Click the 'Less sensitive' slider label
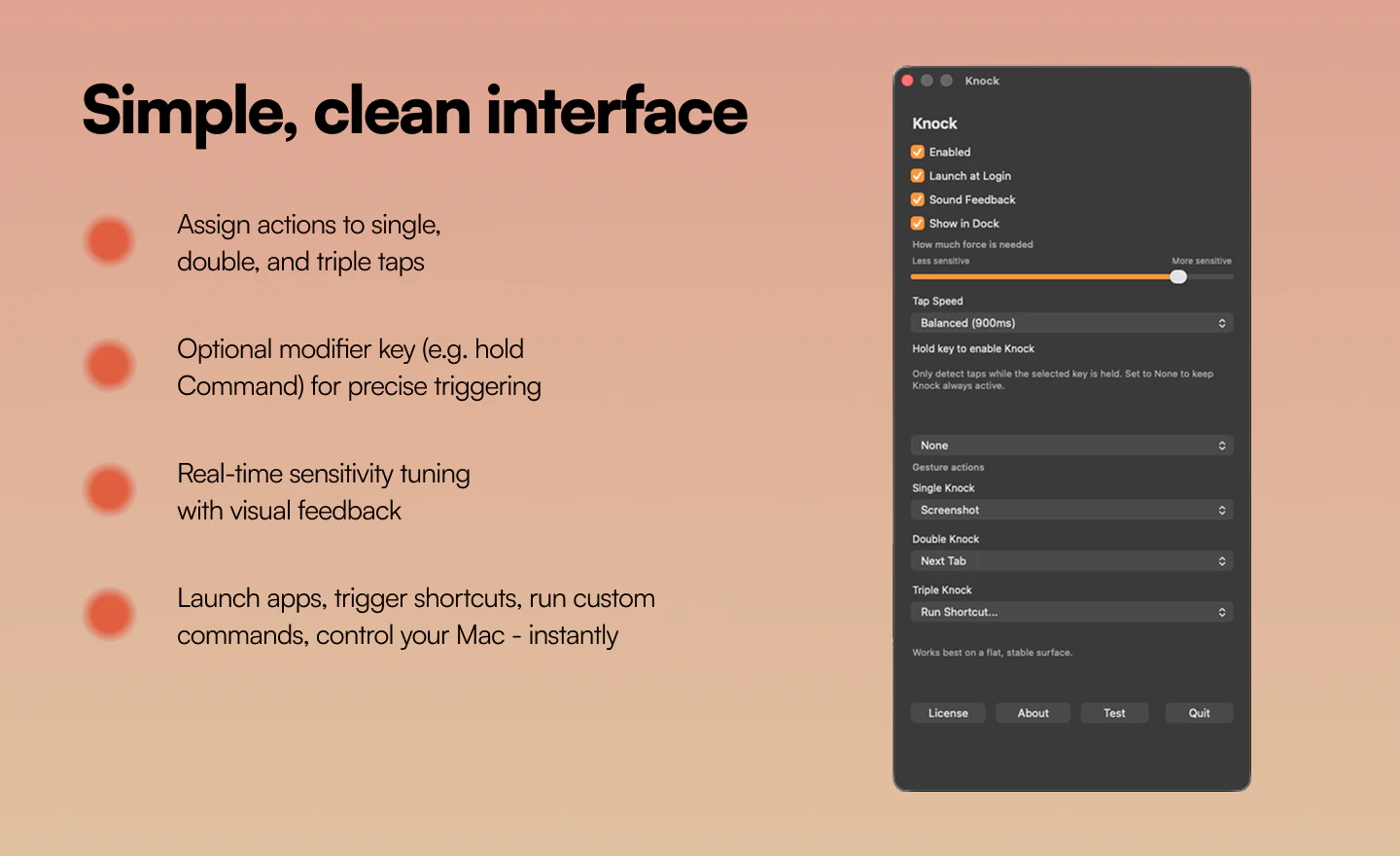This screenshot has width=1400, height=856. tap(940, 261)
